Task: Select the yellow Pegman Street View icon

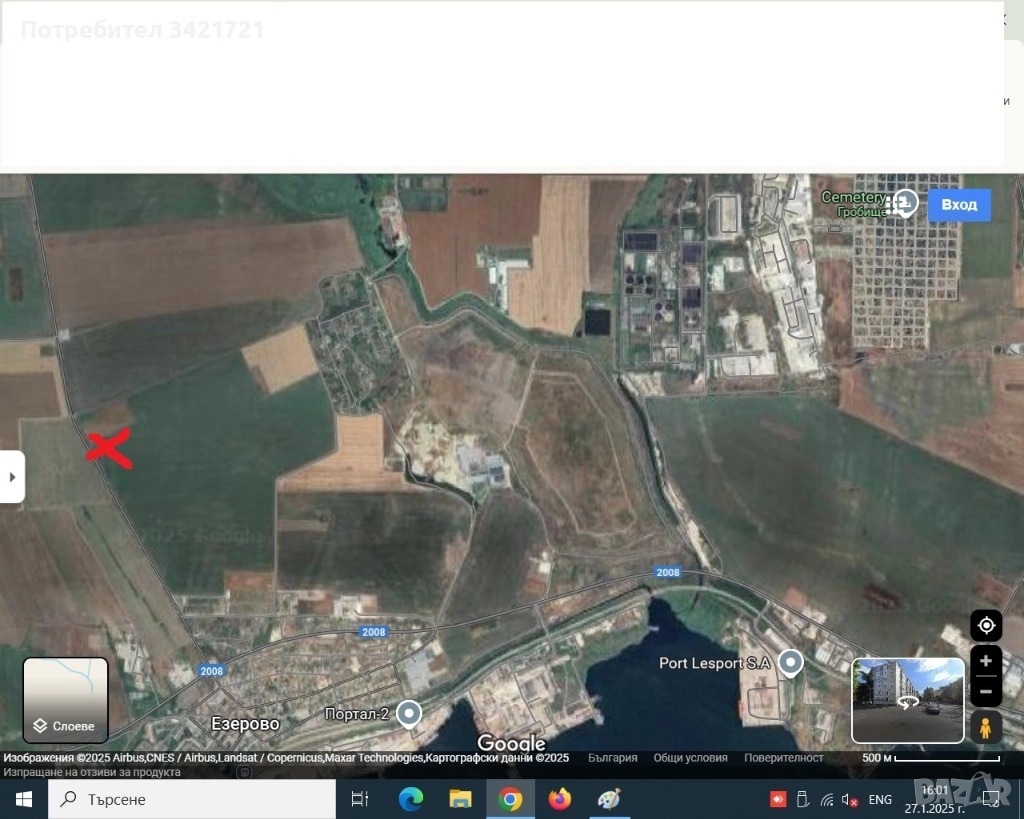Action: (986, 727)
